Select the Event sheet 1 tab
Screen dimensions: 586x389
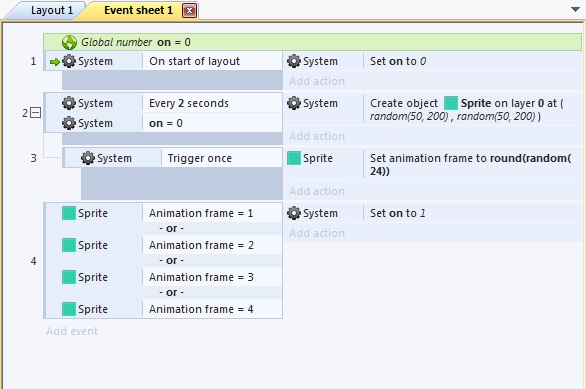pos(138,10)
